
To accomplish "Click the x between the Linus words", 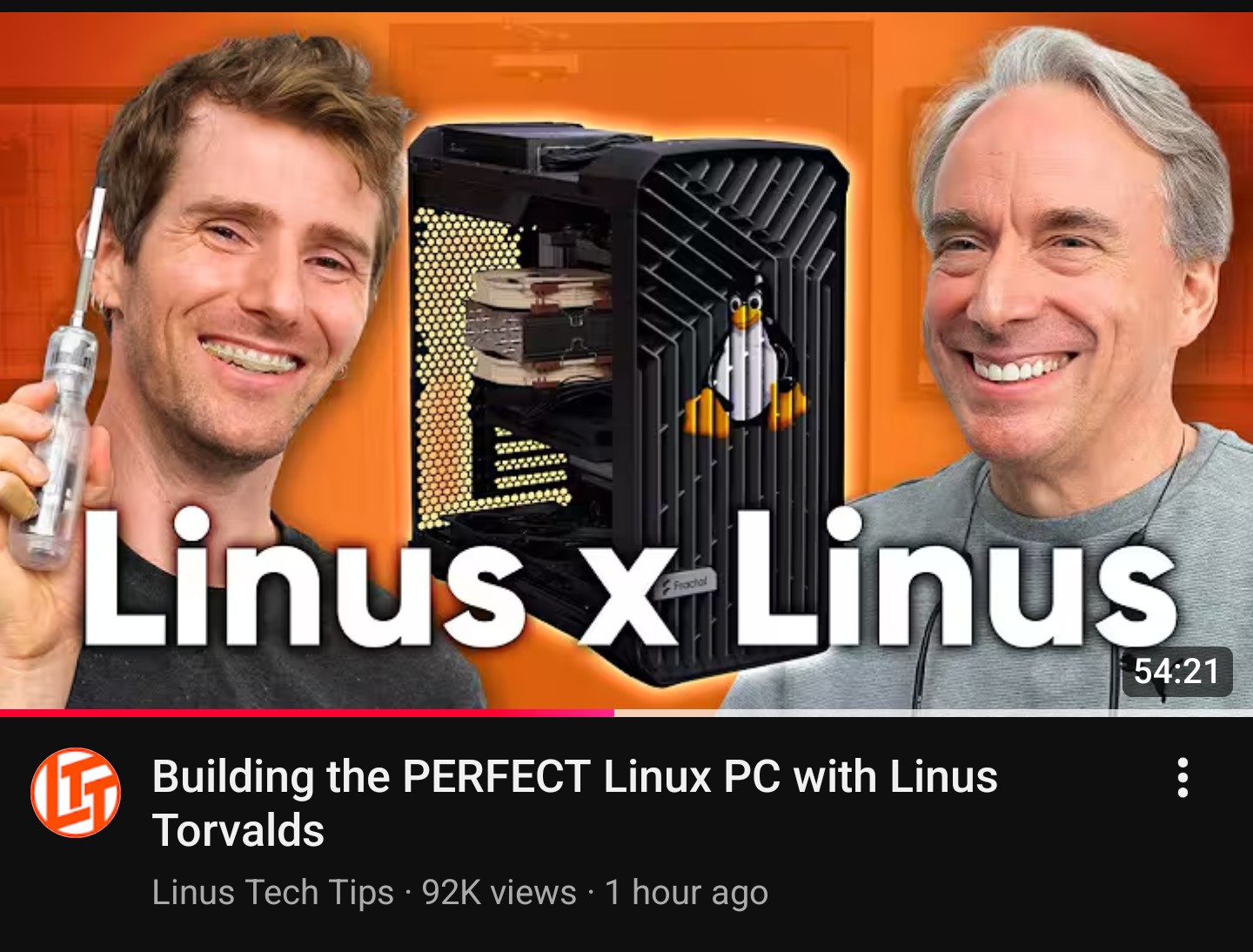I will [626, 600].
